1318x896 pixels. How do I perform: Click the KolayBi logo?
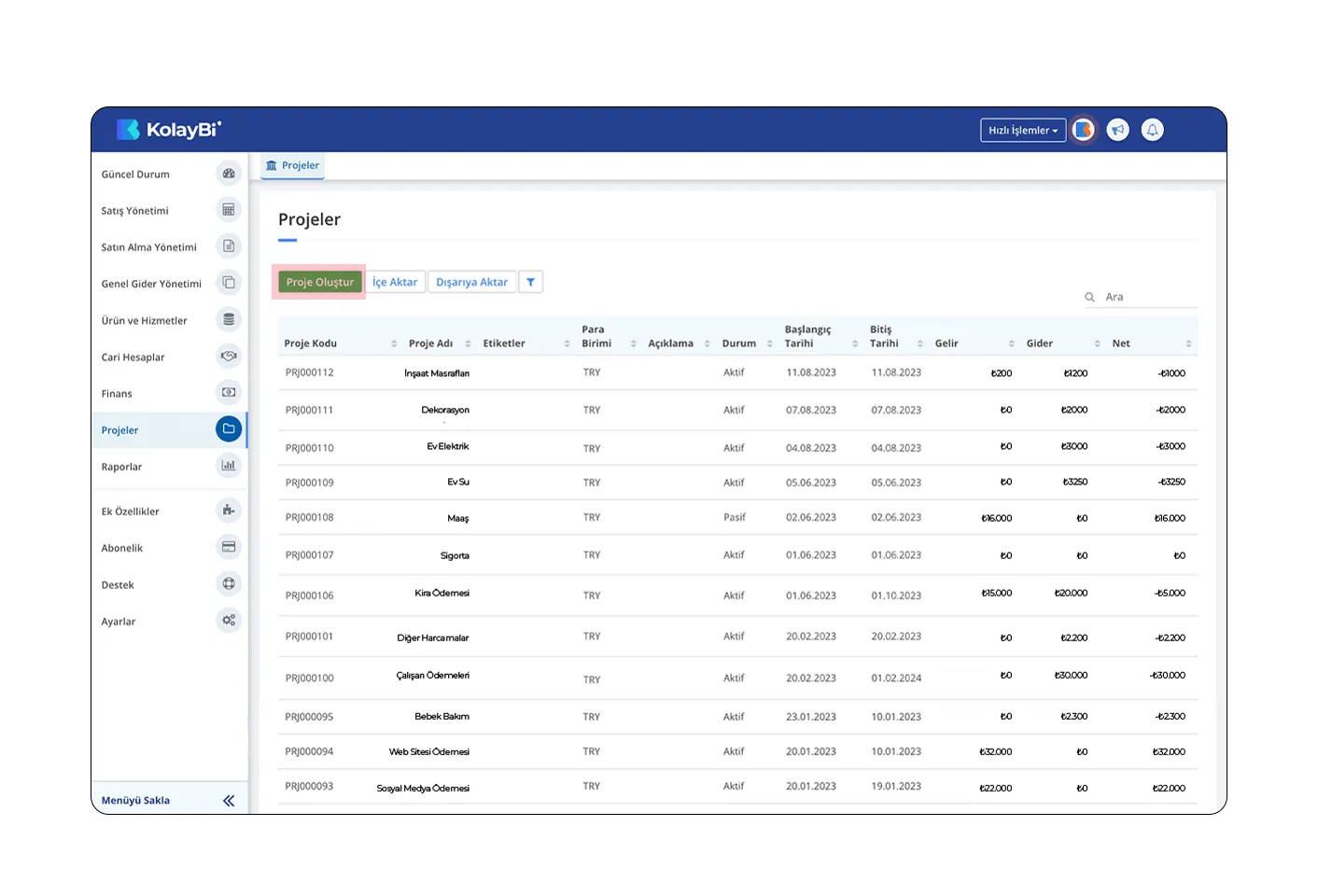(169, 130)
